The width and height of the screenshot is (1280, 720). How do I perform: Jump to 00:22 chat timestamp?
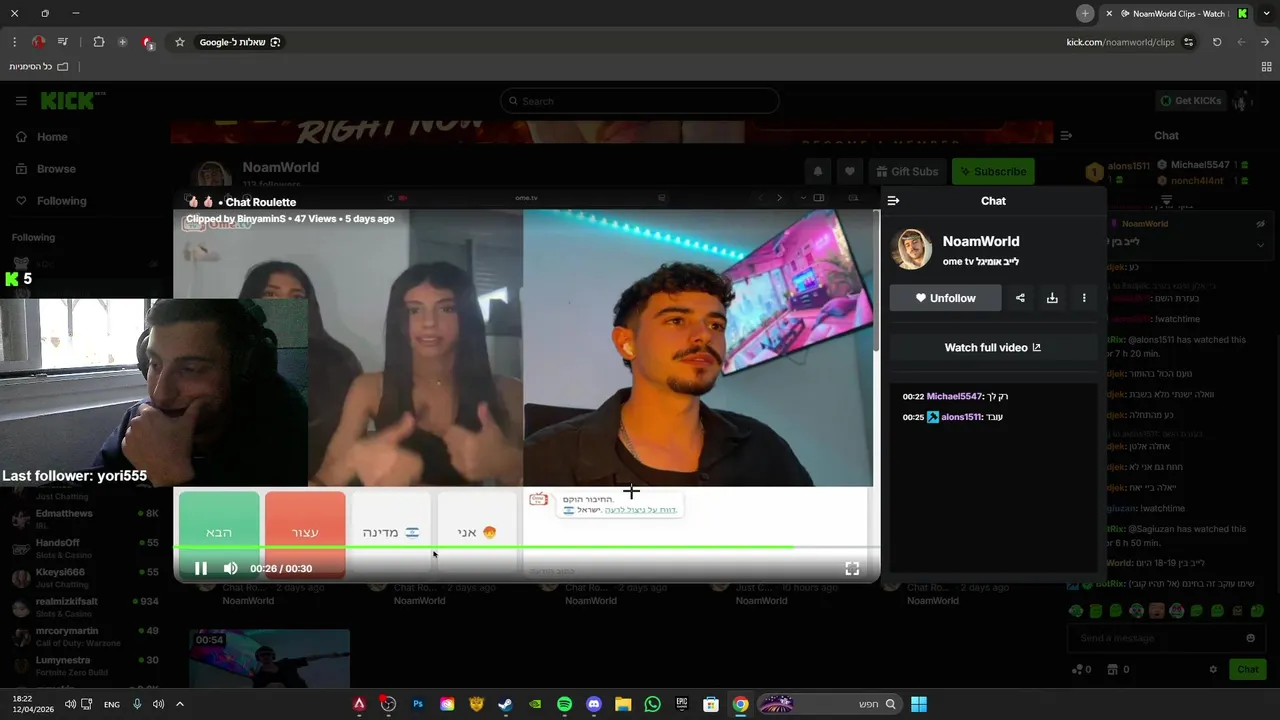[x=913, y=397]
